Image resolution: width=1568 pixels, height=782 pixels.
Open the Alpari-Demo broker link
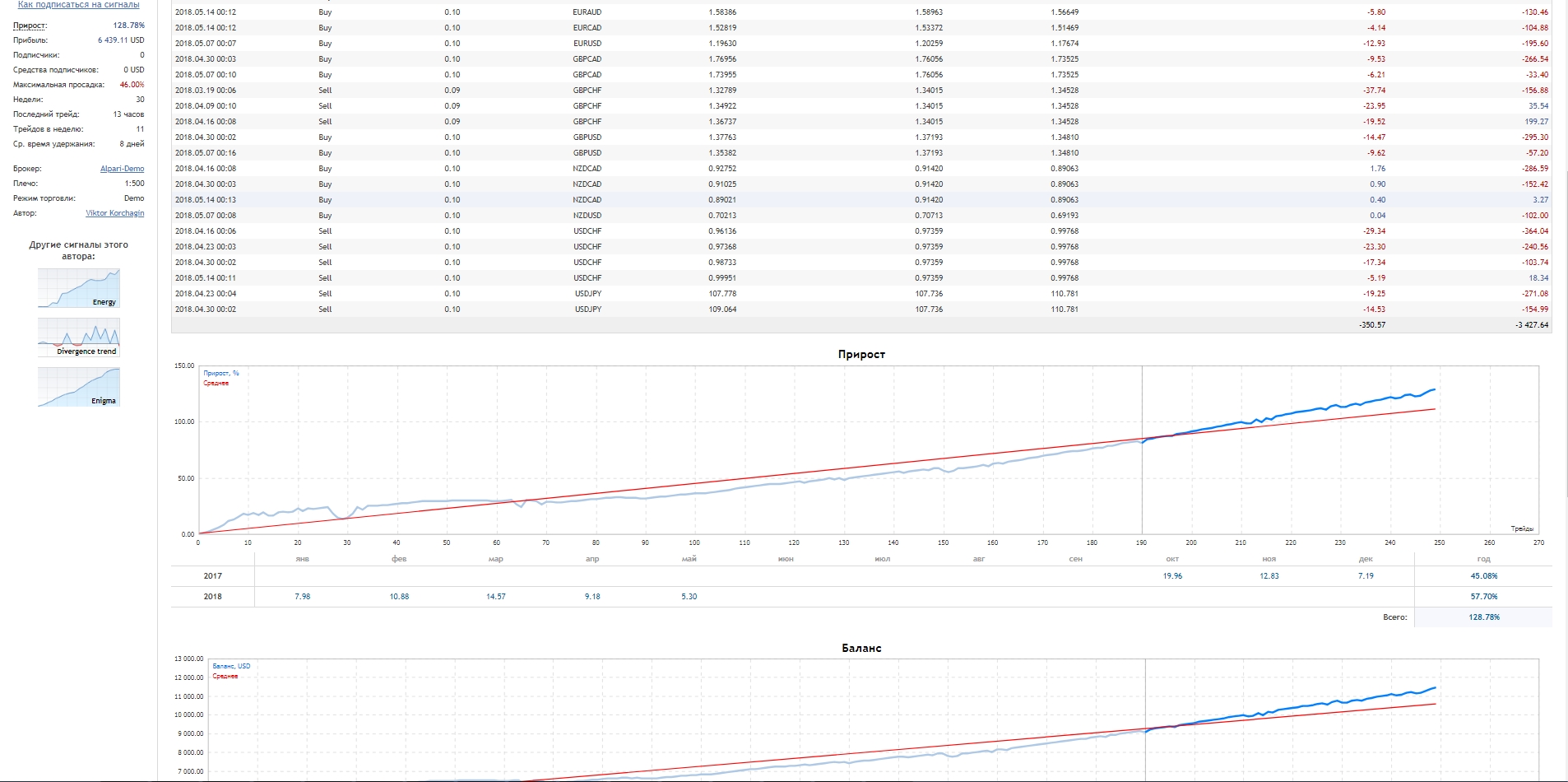coord(122,169)
